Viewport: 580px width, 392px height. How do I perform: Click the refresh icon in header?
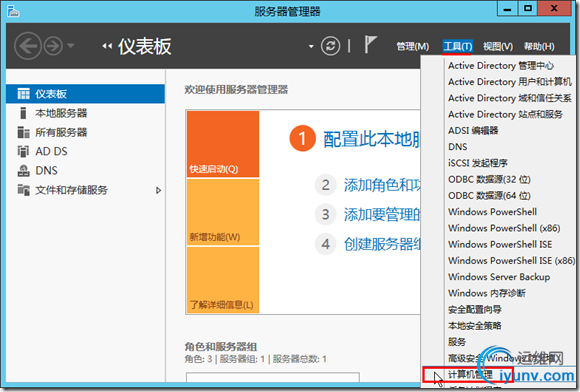click(330, 46)
